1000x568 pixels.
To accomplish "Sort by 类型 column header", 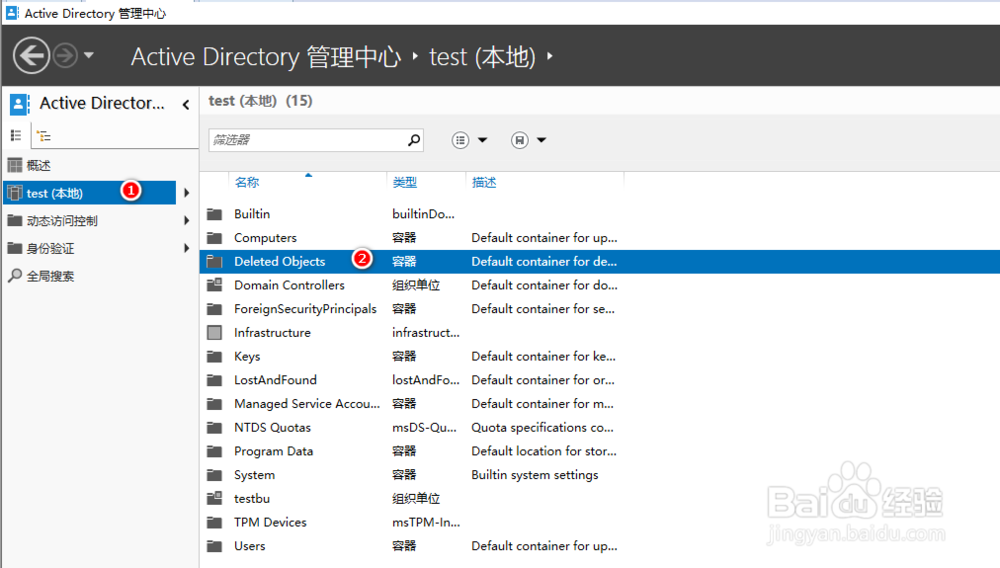I will pyautogui.click(x=405, y=182).
